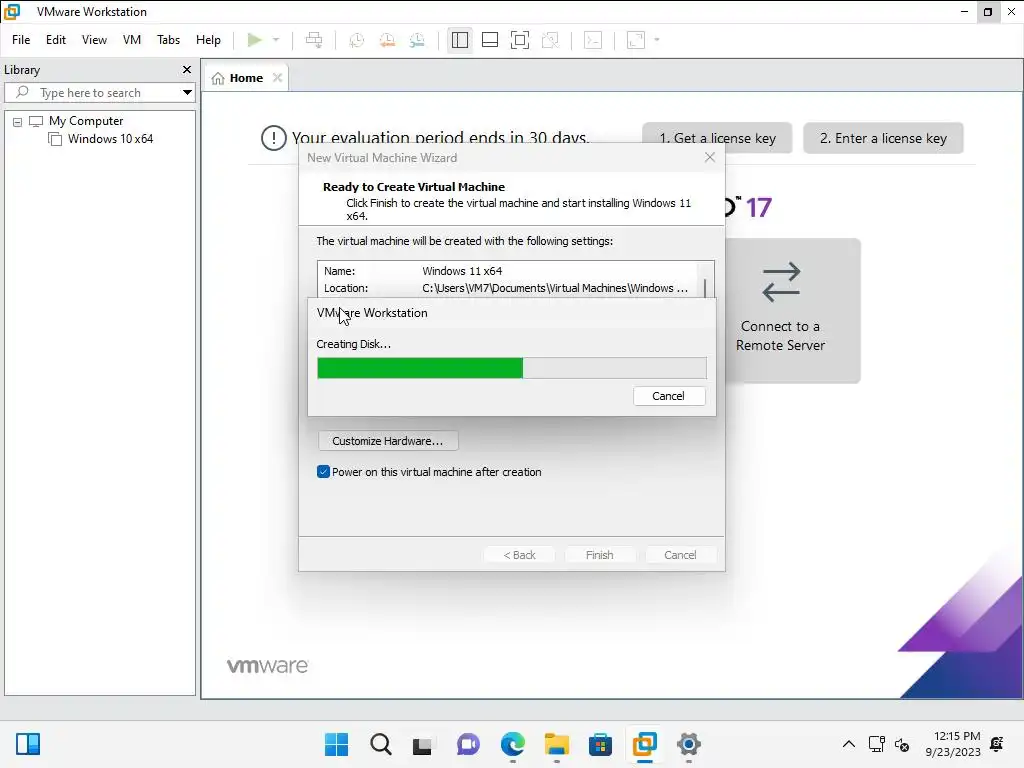Open the View menu
The height and width of the screenshot is (768, 1024).
pyautogui.click(x=94, y=40)
